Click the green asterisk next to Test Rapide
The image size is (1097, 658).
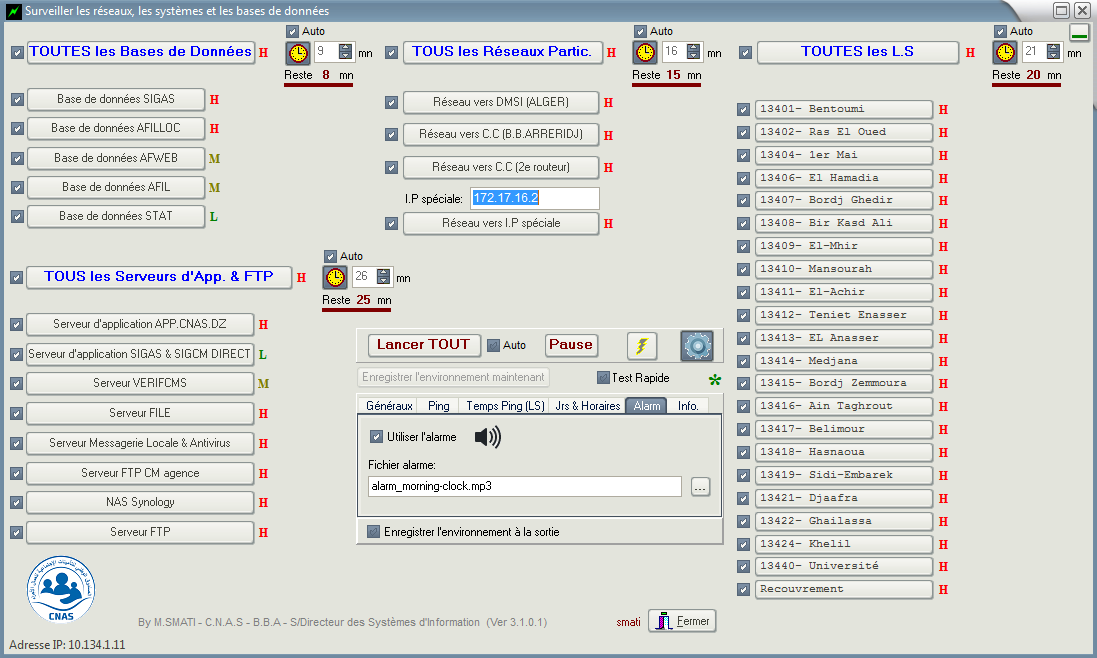[714, 380]
